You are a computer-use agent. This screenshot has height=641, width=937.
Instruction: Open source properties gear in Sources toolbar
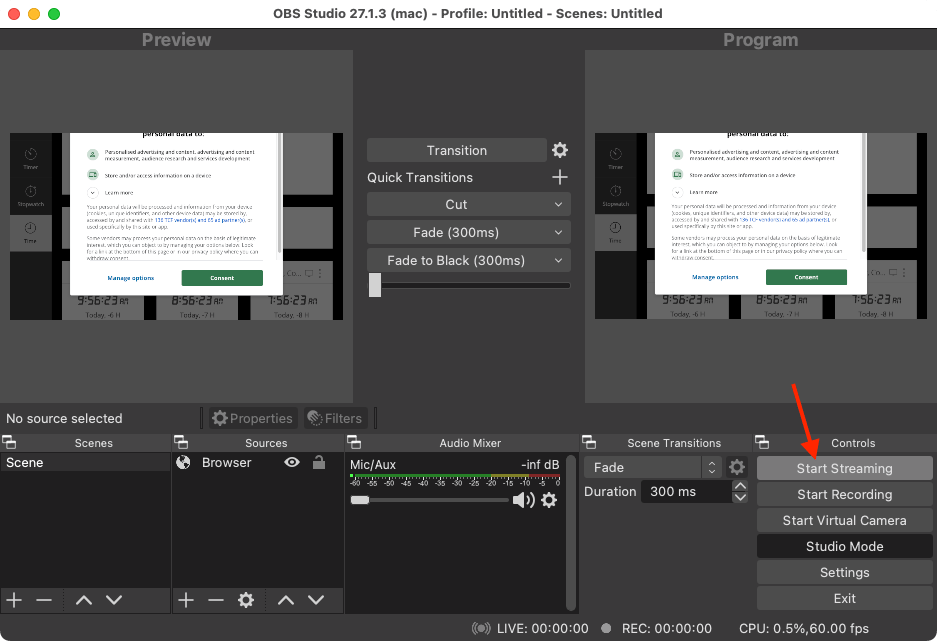point(246,600)
